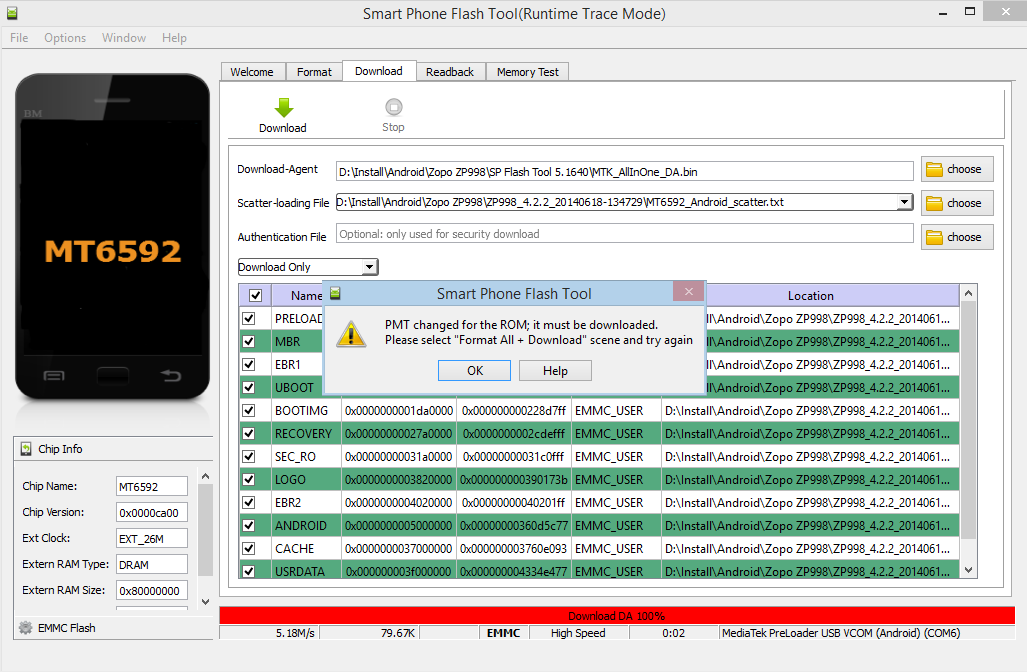1027x672 pixels.
Task: Open the Options menu
Action: click(65, 38)
